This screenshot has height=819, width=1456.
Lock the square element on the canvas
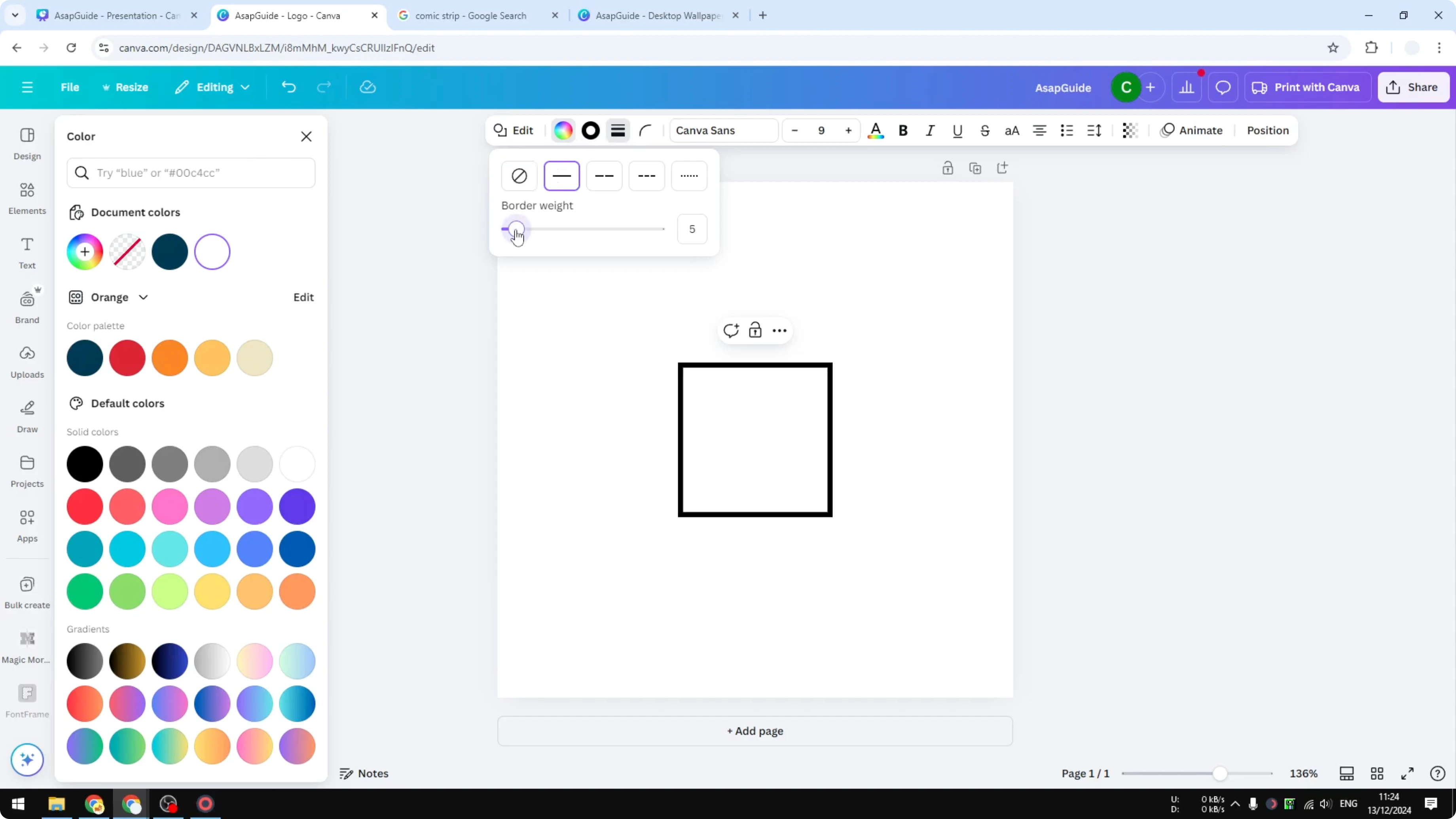click(x=755, y=330)
